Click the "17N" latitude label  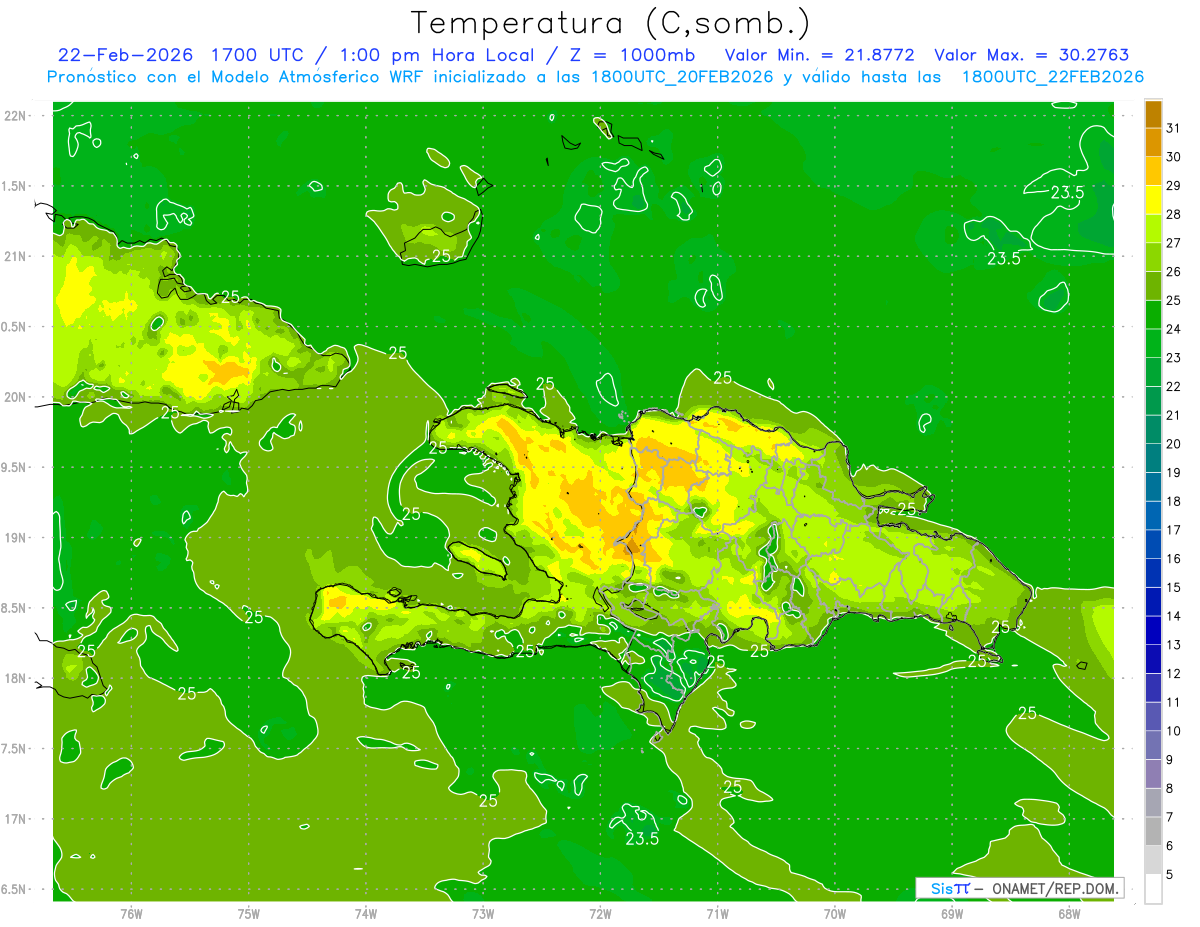(x=14, y=819)
